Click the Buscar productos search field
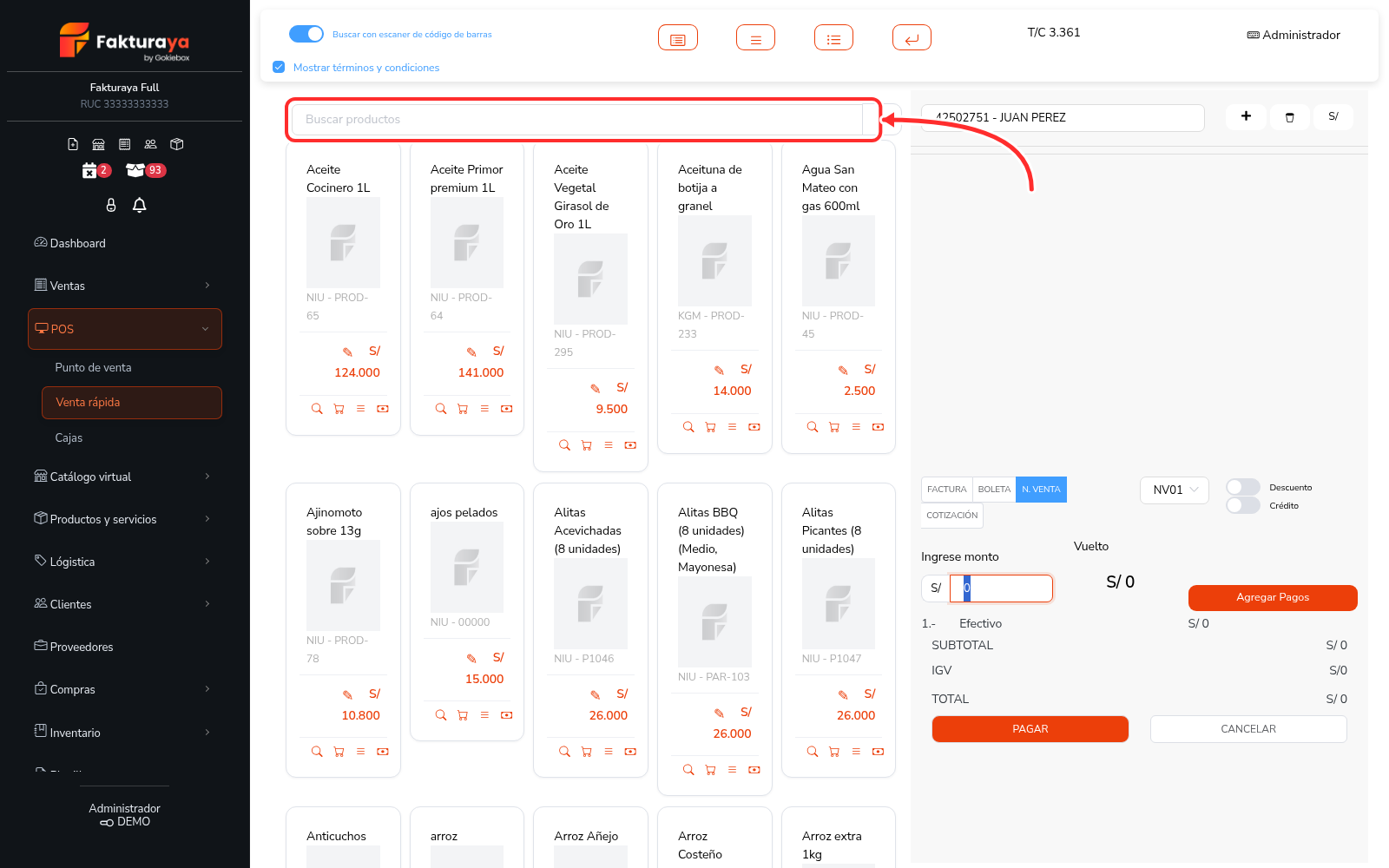Viewport: 1389px width, 868px height. click(x=576, y=120)
